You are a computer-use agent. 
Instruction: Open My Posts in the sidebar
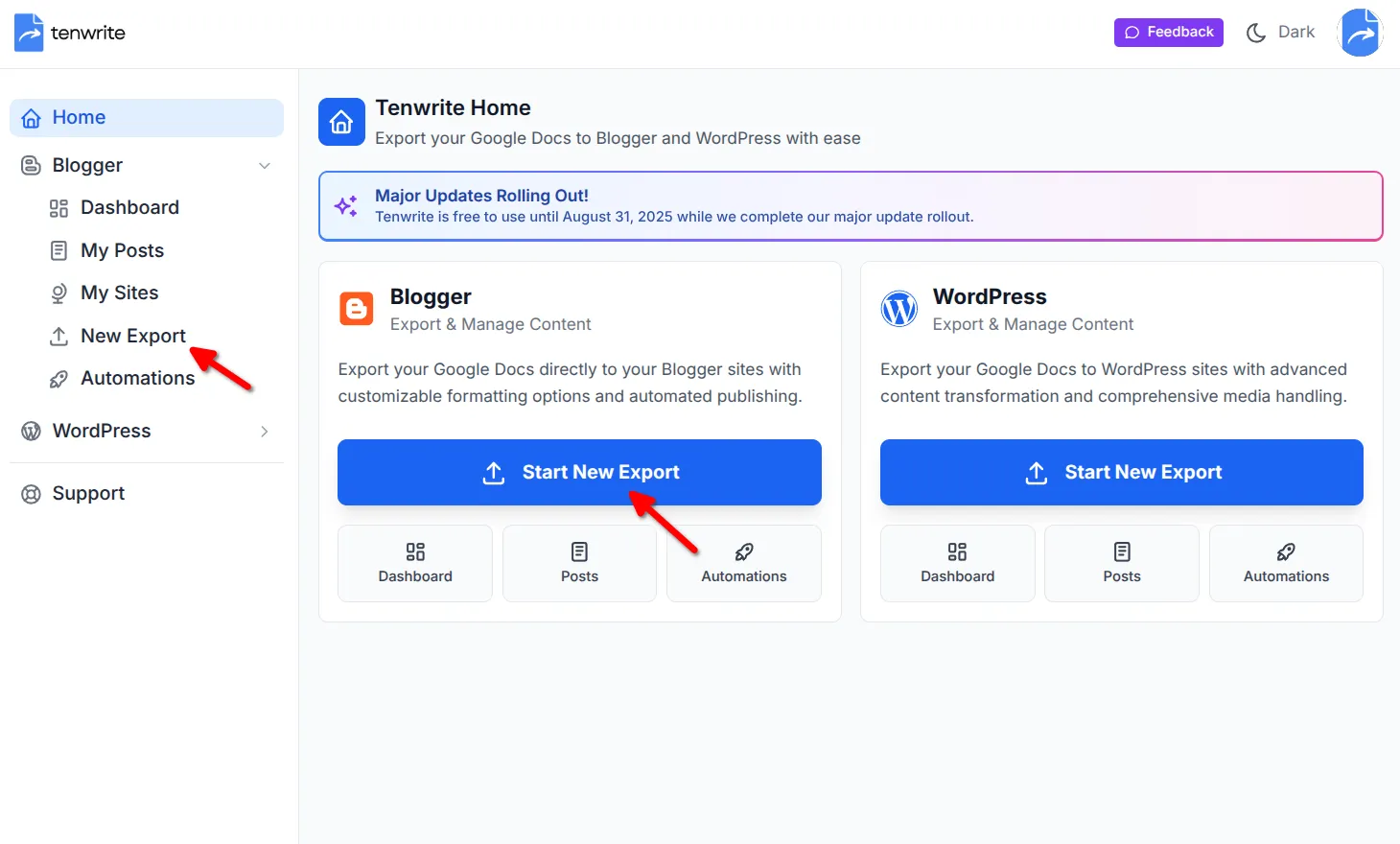coord(122,250)
